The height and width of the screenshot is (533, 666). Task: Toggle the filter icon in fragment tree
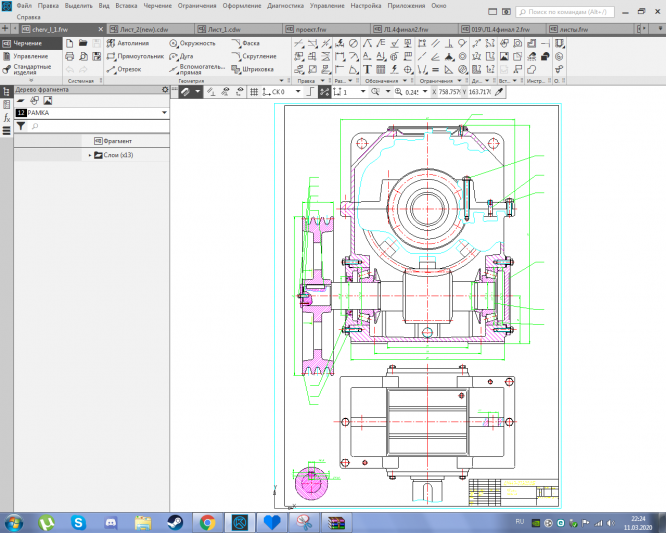point(20,127)
